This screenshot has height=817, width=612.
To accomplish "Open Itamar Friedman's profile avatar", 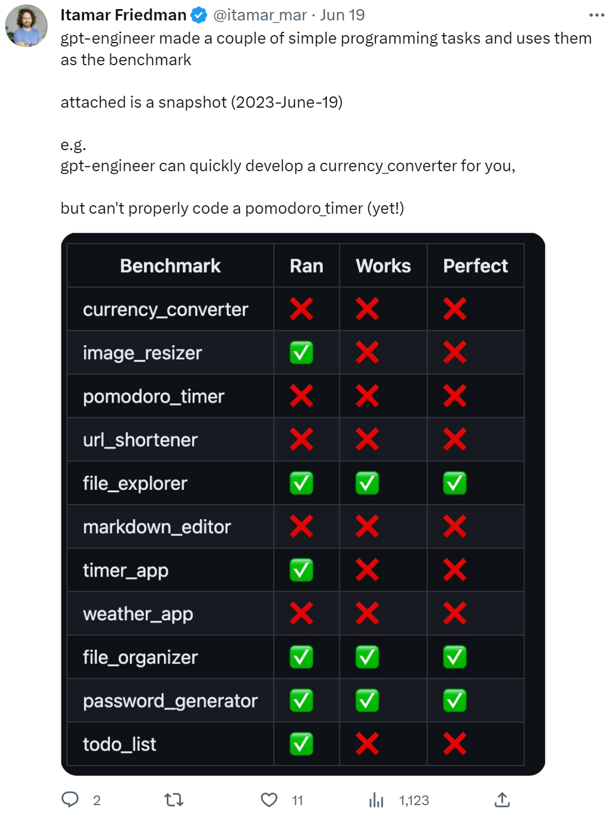I will pyautogui.click(x=27, y=26).
